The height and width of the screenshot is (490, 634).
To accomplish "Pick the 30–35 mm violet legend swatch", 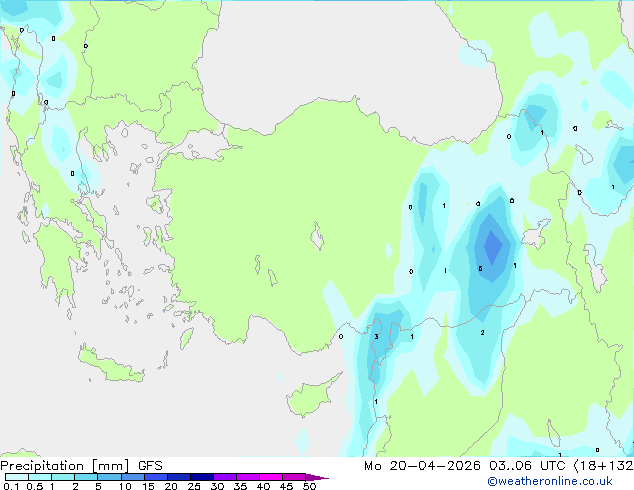I will point(225,477).
